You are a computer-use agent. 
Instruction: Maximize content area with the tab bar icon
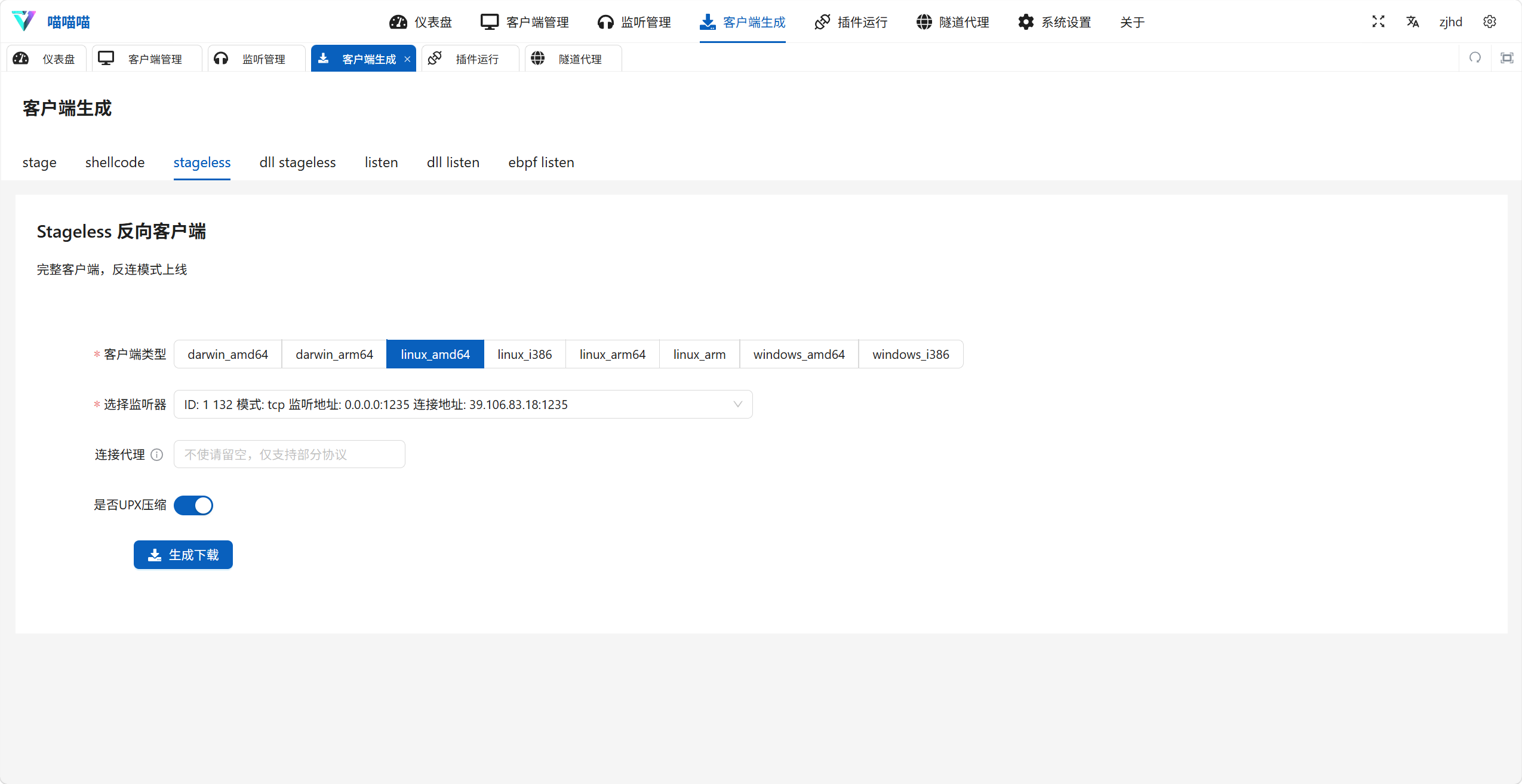pos(1507,58)
